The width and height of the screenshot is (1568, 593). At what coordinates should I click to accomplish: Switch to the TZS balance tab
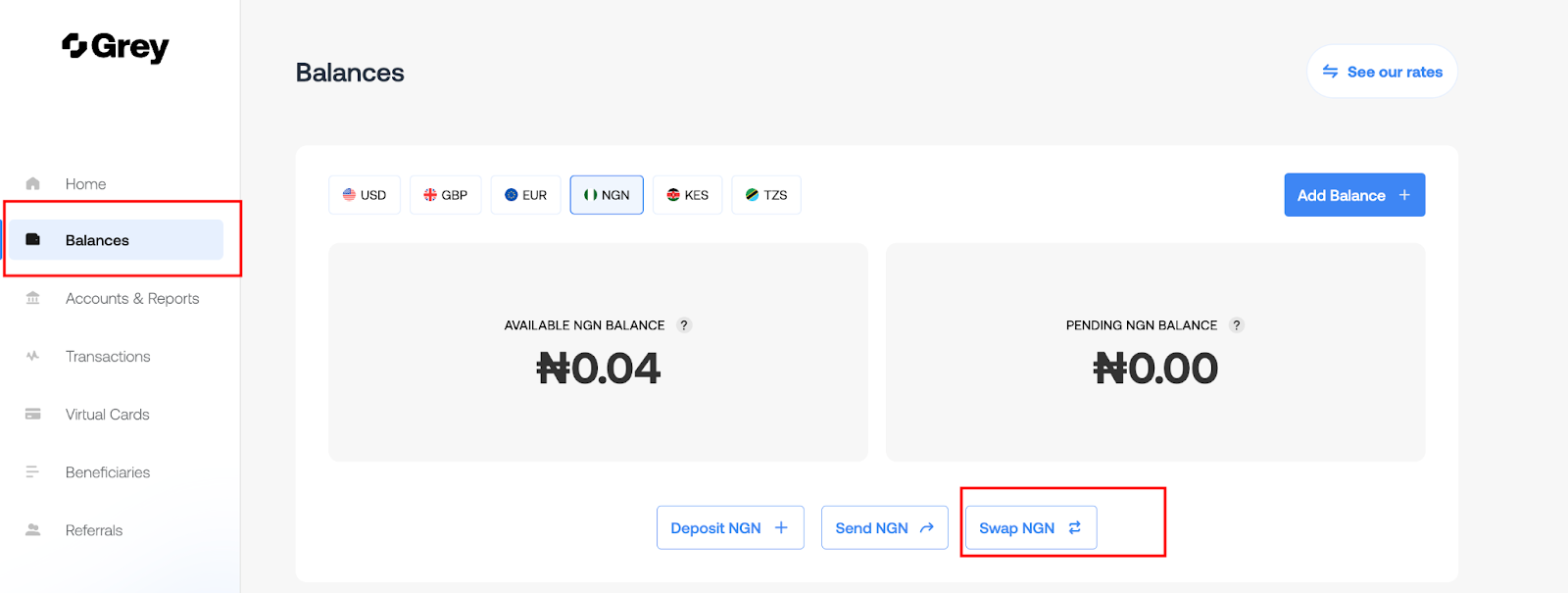pyautogui.click(x=766, y=195)
